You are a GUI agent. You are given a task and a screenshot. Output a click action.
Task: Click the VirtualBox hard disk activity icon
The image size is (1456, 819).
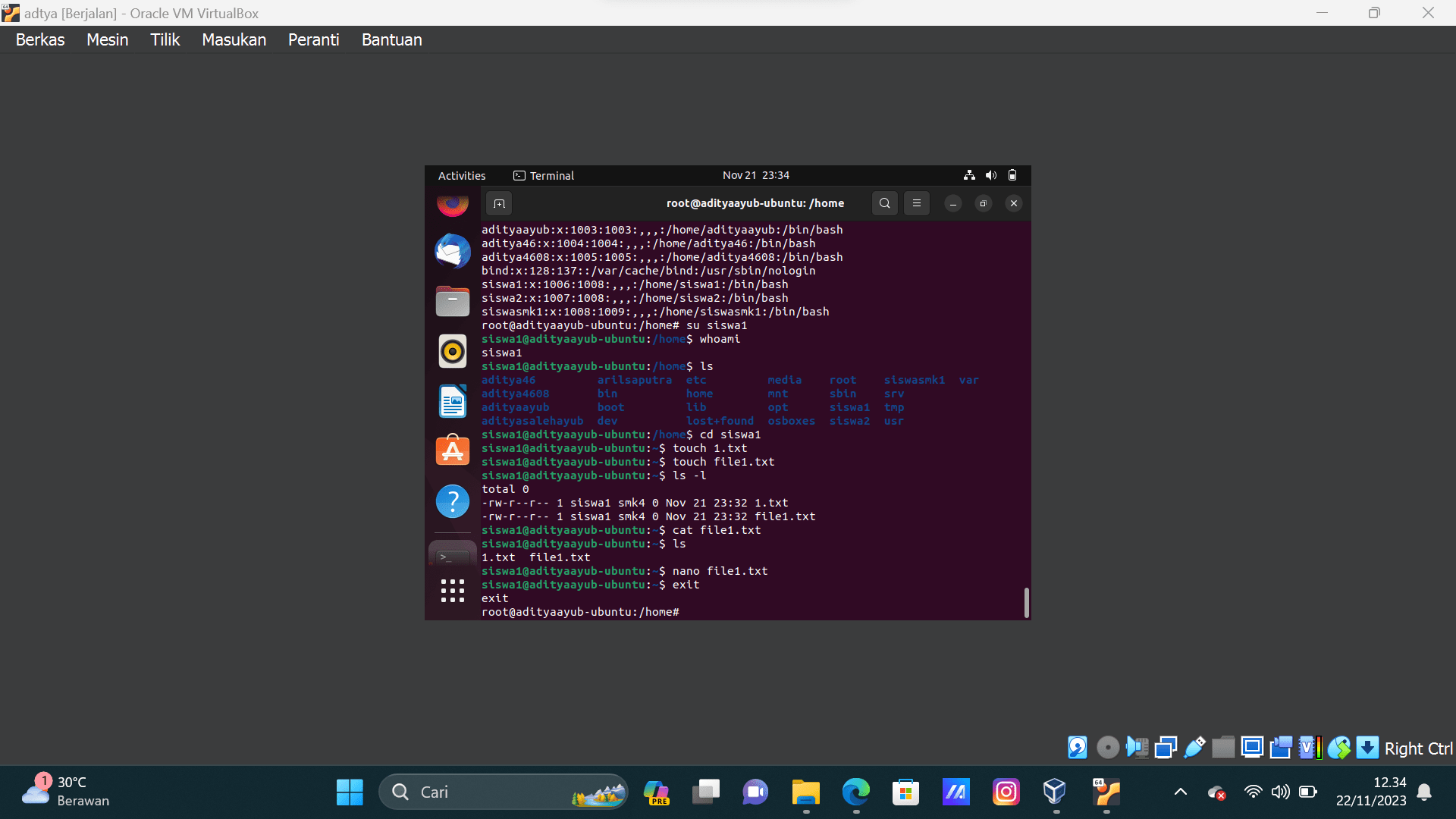click(x=1078, y=748)
